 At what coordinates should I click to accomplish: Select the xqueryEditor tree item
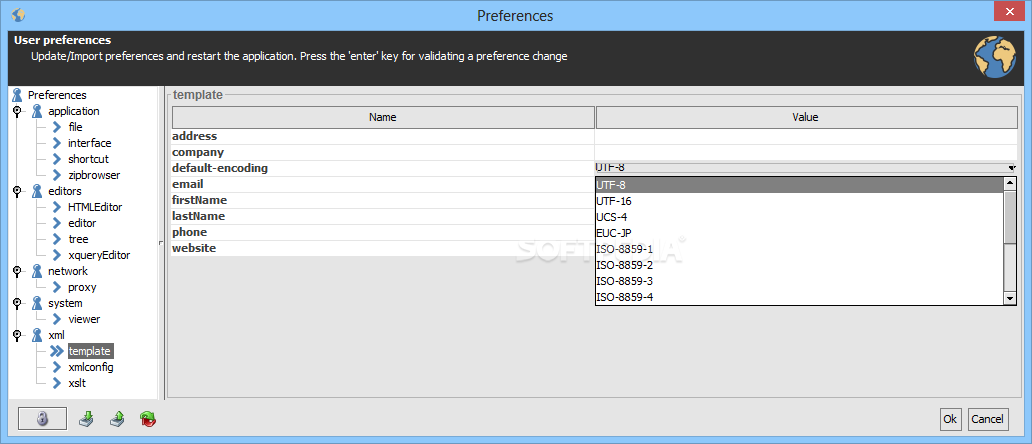click(99, 255)
